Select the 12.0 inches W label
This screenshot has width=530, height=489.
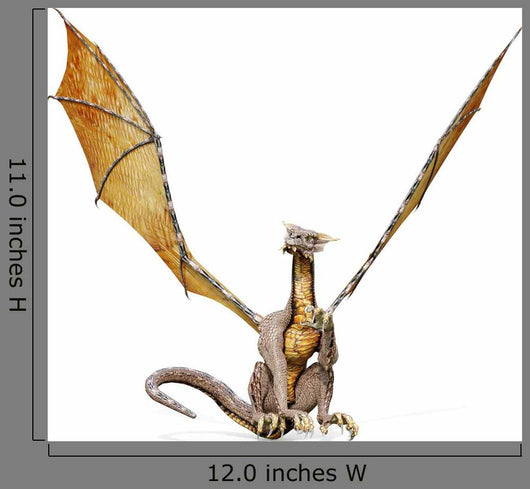[x=287, y=473]
